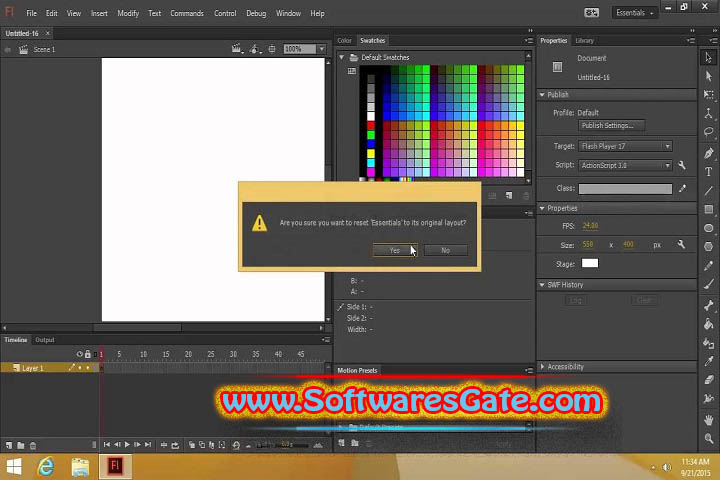
Task: Enable Onion Skin in timeline
Action: 192,445
